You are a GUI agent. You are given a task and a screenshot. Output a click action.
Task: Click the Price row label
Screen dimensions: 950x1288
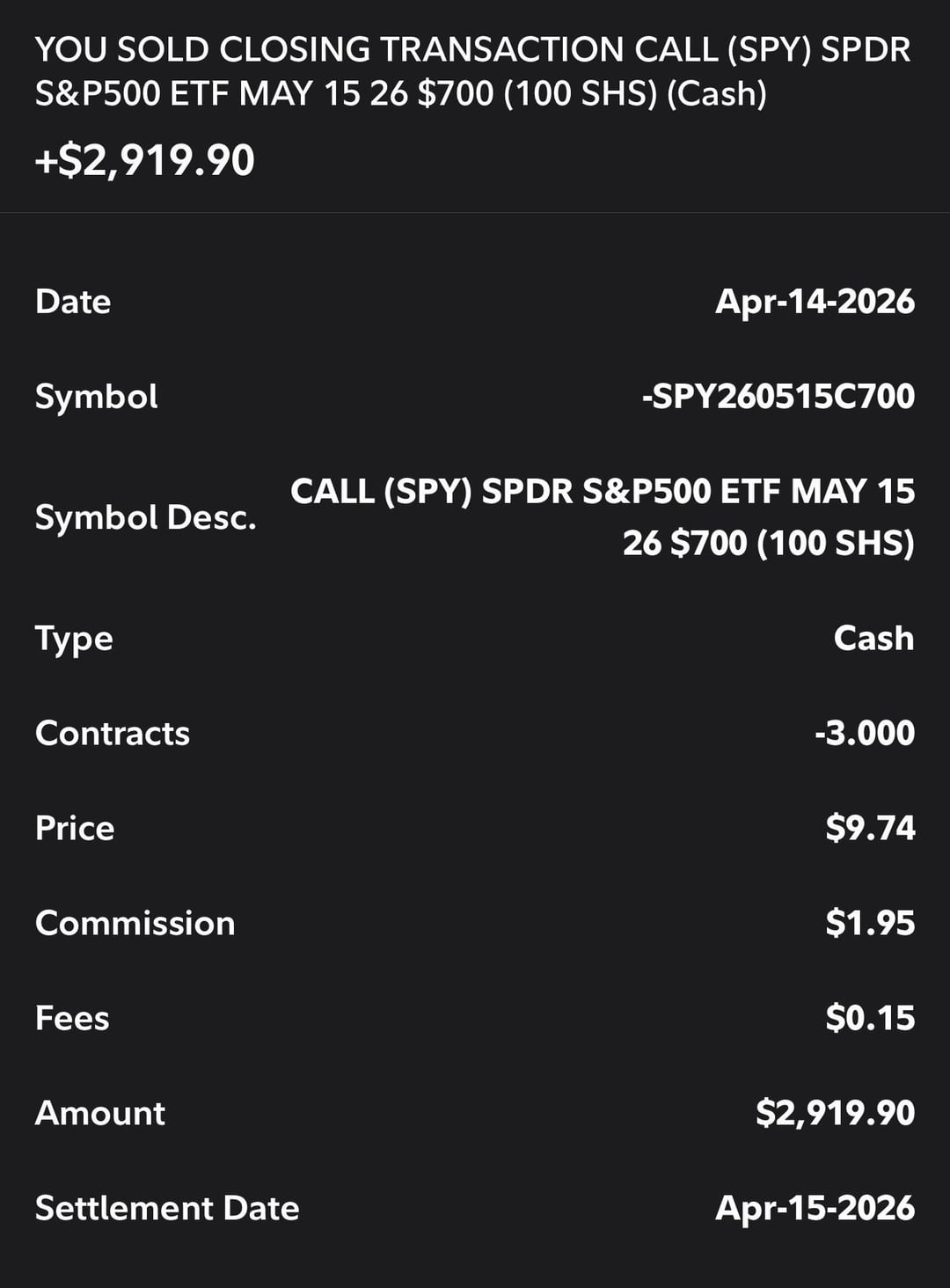[75, 828]
